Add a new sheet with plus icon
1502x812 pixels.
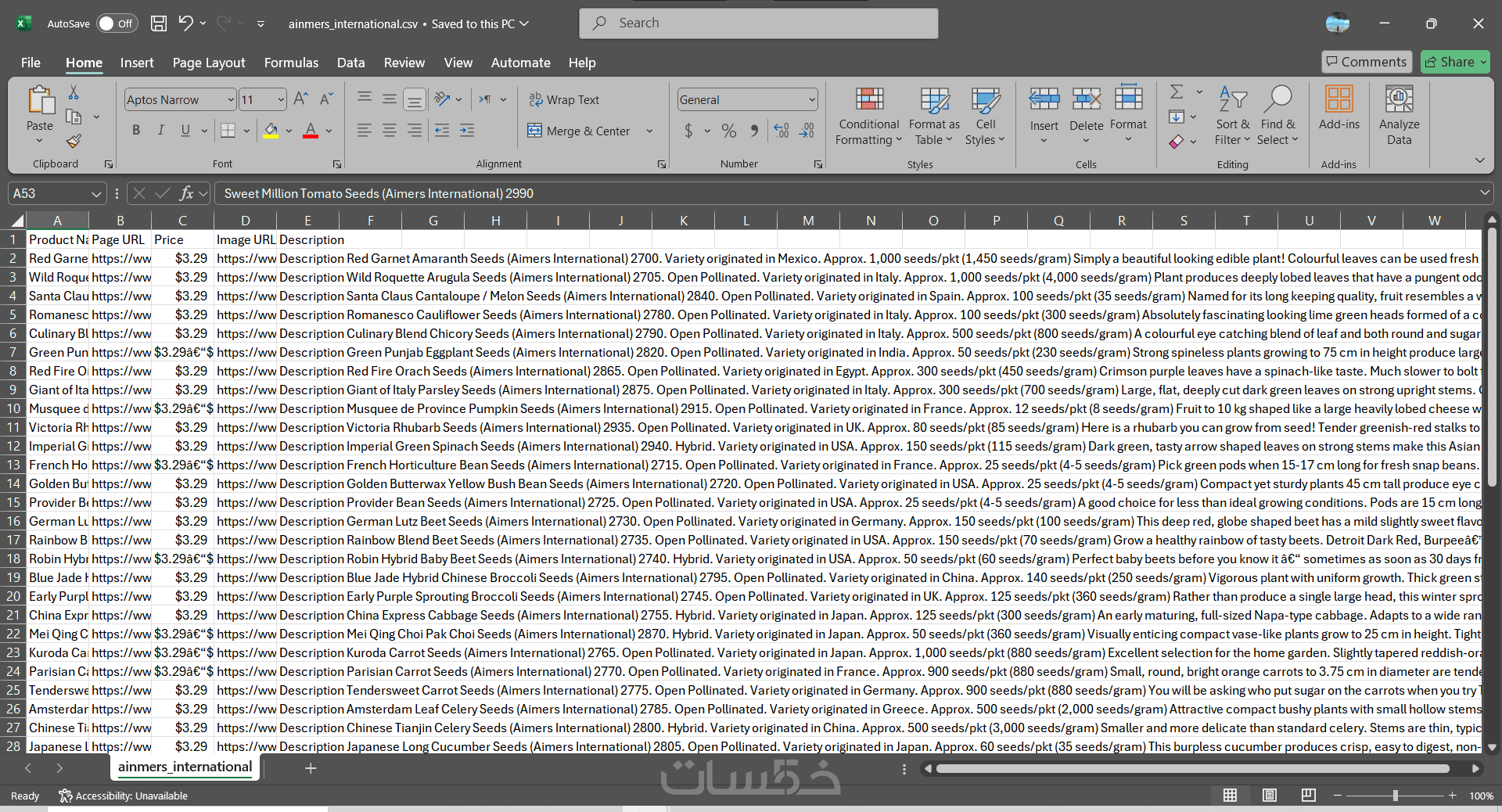[311, 768]
